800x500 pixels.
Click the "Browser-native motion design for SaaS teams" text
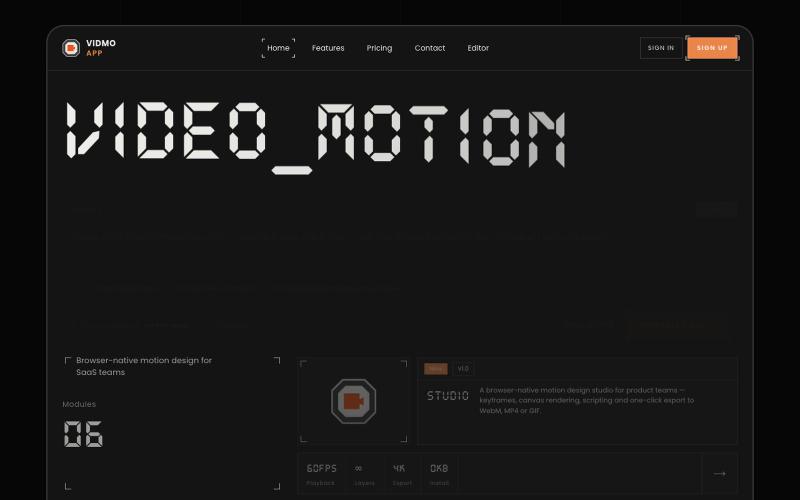point(144,366)
